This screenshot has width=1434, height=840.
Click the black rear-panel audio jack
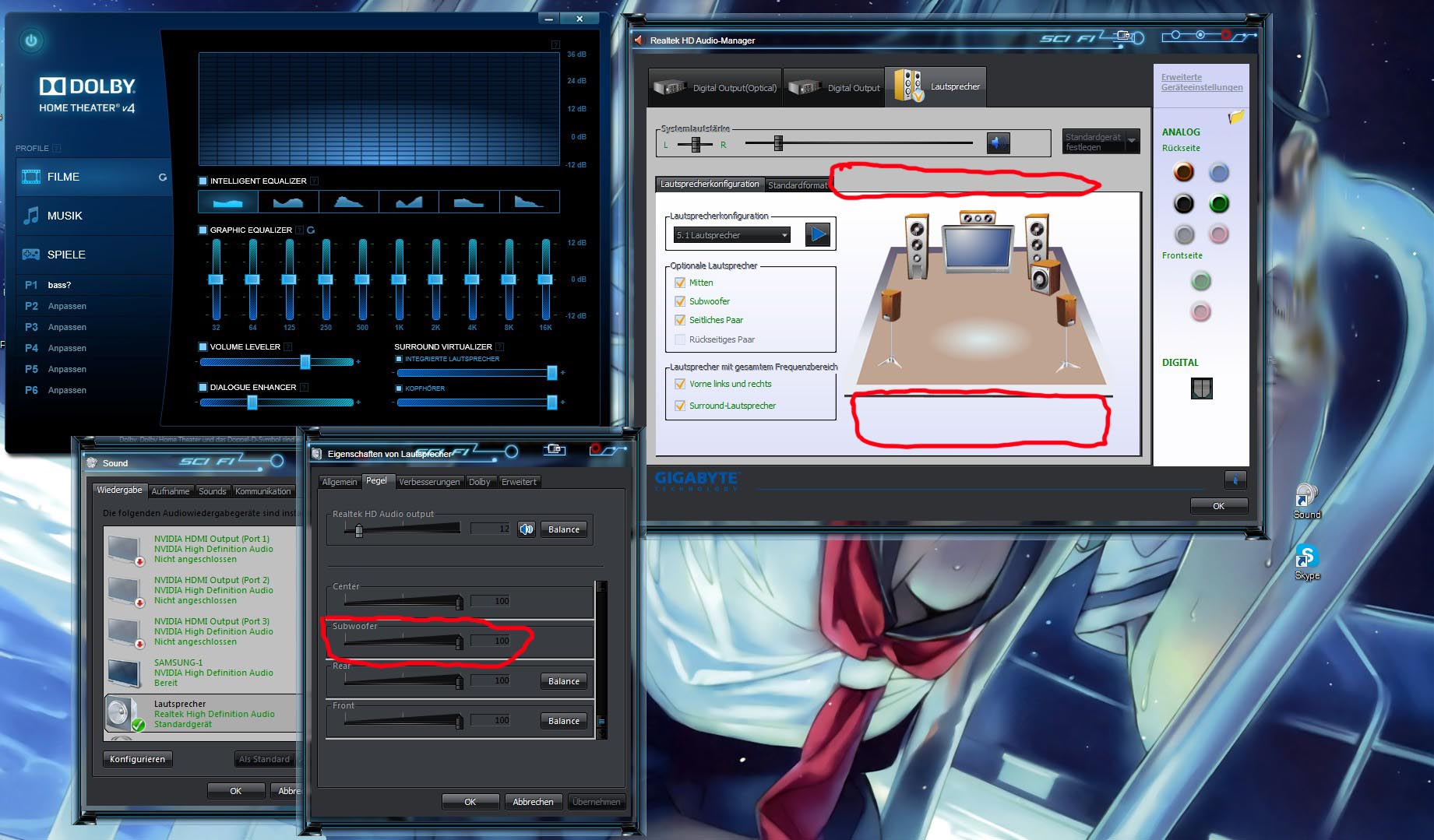click(x=1184, y=203)
